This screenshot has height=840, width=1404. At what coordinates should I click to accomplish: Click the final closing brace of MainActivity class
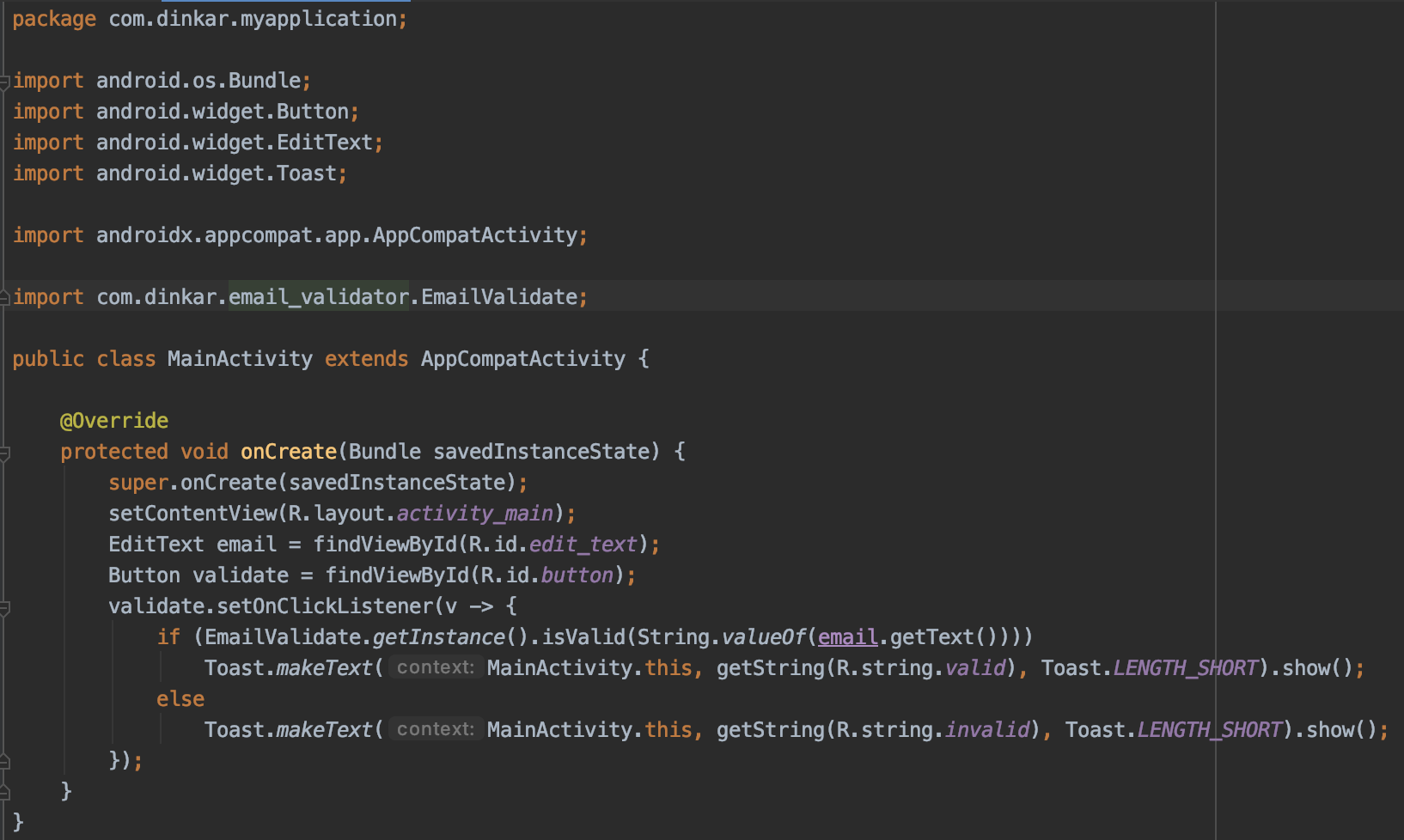18,823
